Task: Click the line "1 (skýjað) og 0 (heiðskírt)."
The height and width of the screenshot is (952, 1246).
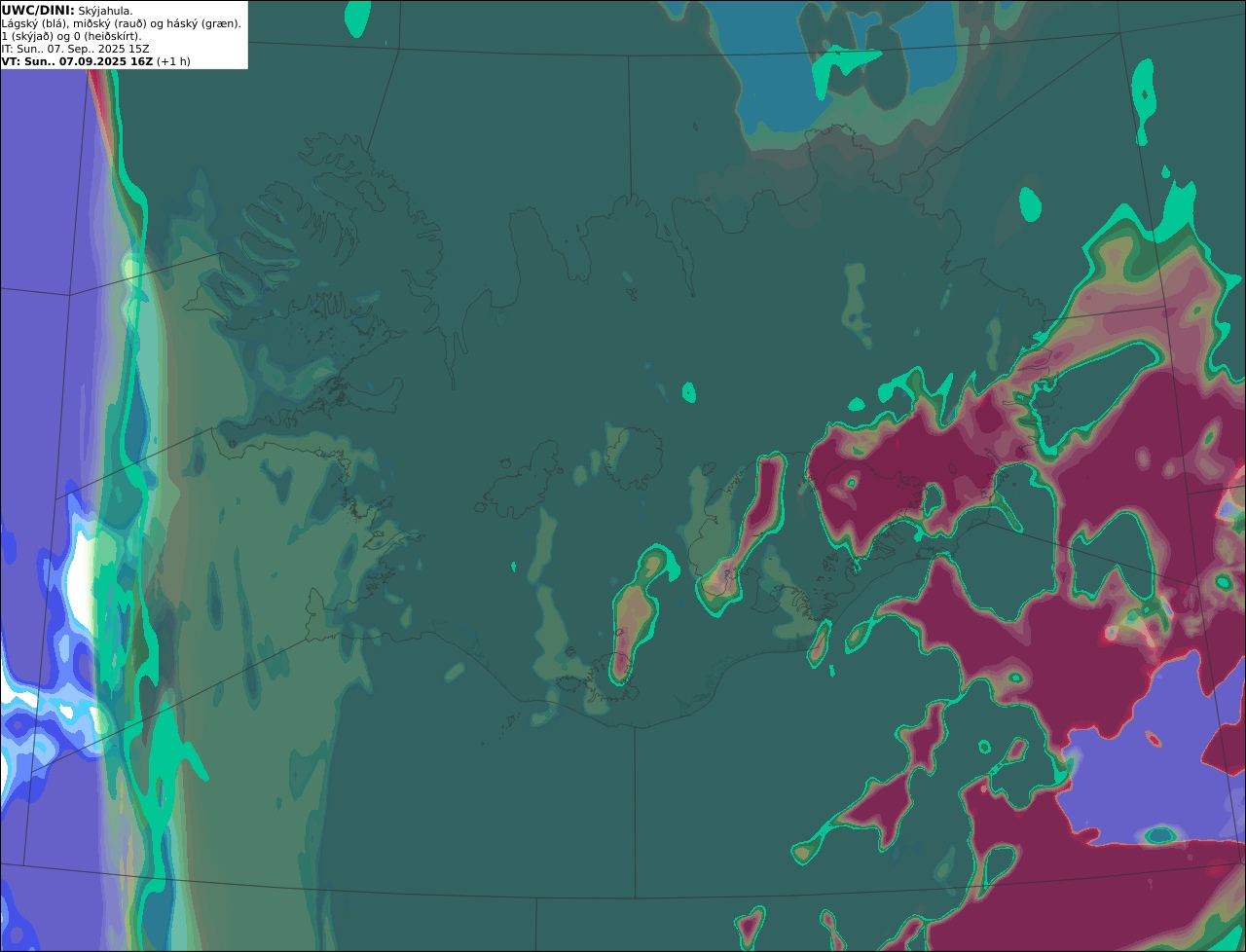Action: coord(71,35)
